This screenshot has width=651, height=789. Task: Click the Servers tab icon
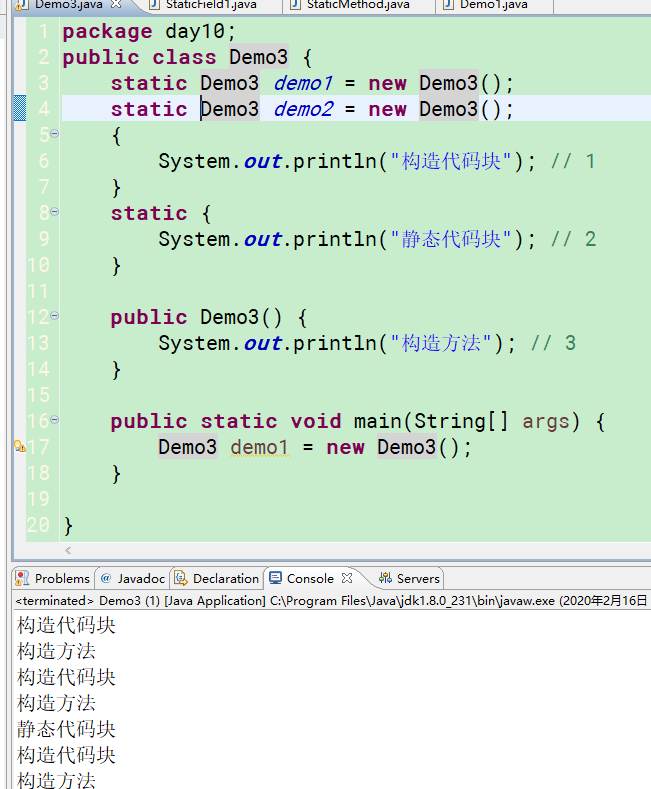pyautogui.click(x=385, y=578)
